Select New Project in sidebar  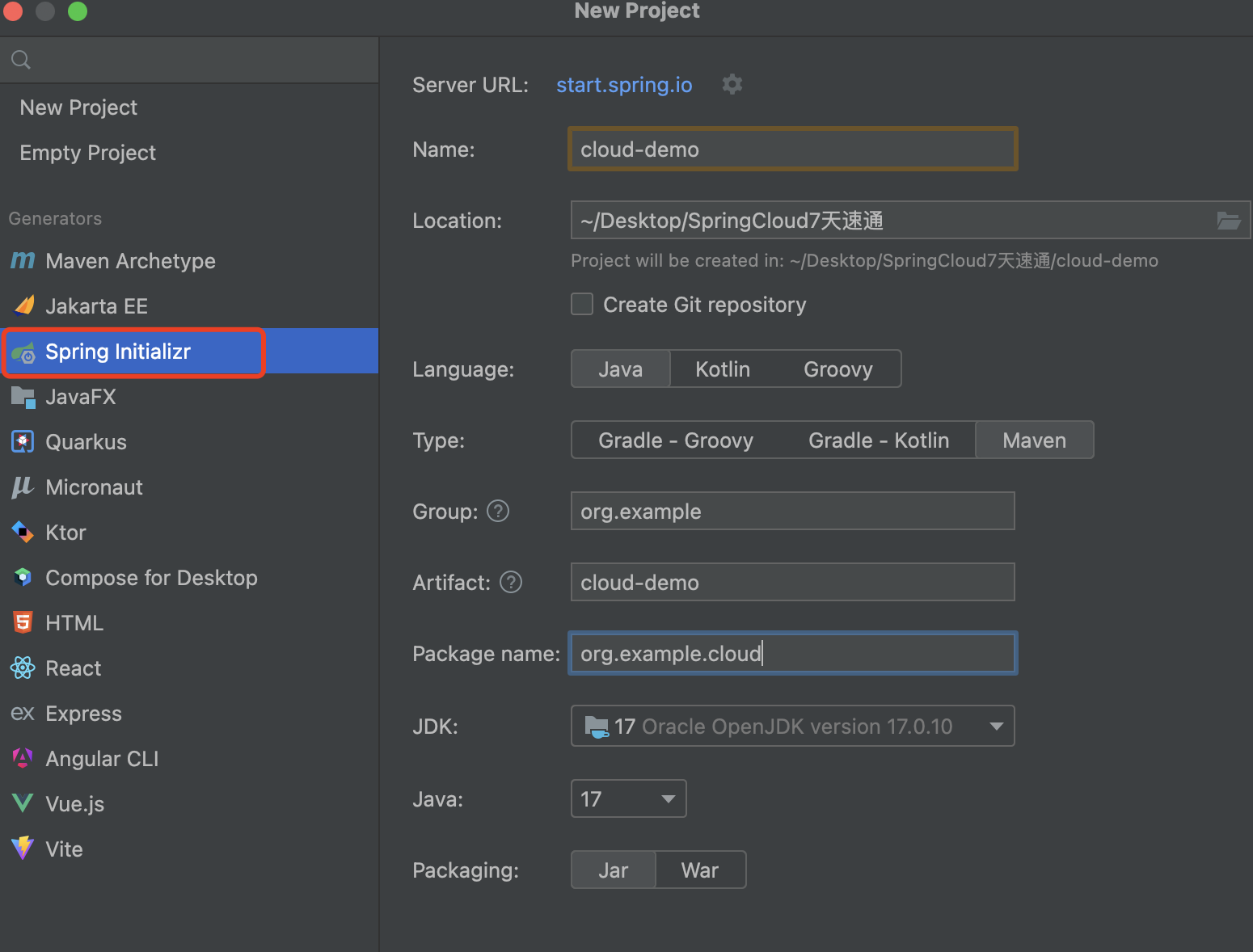click(189, 107)
